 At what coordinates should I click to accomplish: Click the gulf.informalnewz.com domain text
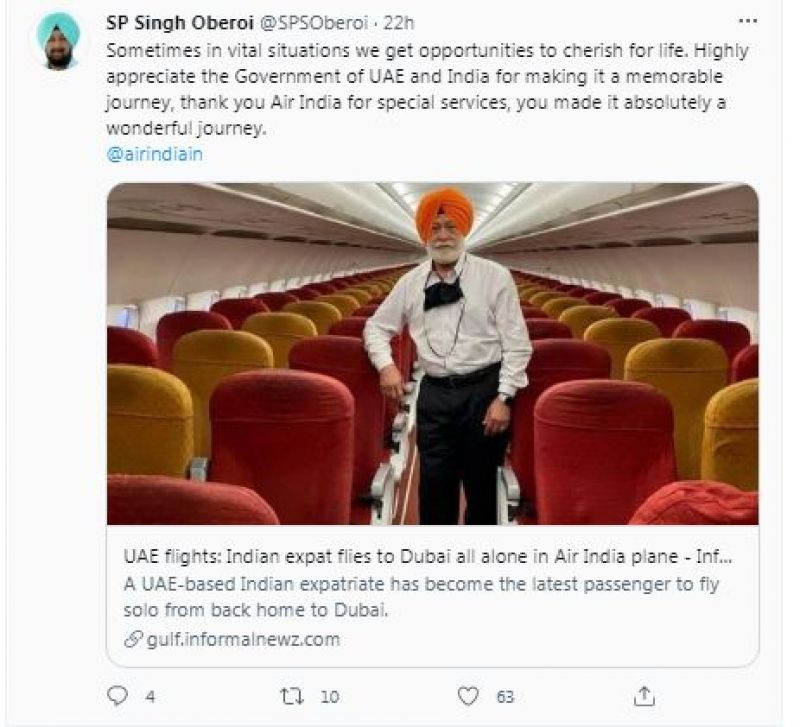240,640
